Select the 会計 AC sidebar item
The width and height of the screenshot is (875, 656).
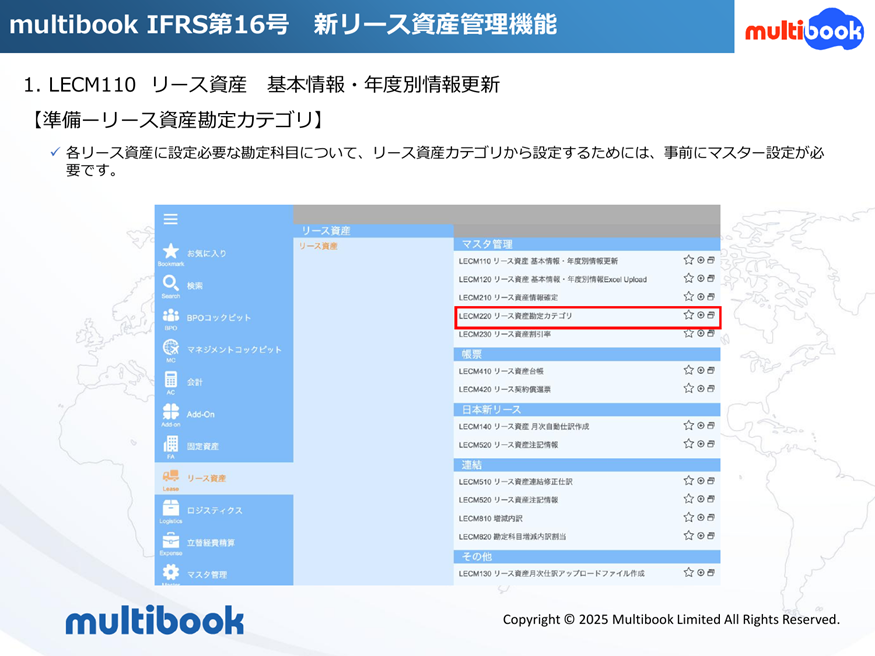(x=183, y=383)
